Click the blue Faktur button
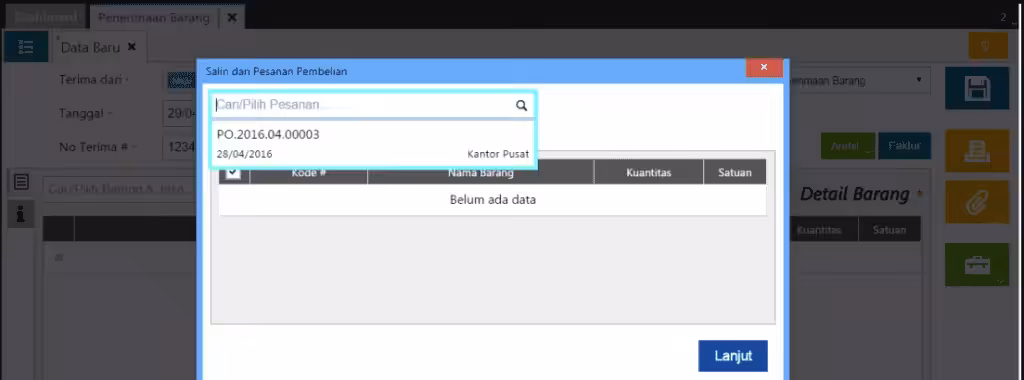Image resolution: width=1024 pixels, height=380 pixels. coord(904,146)
